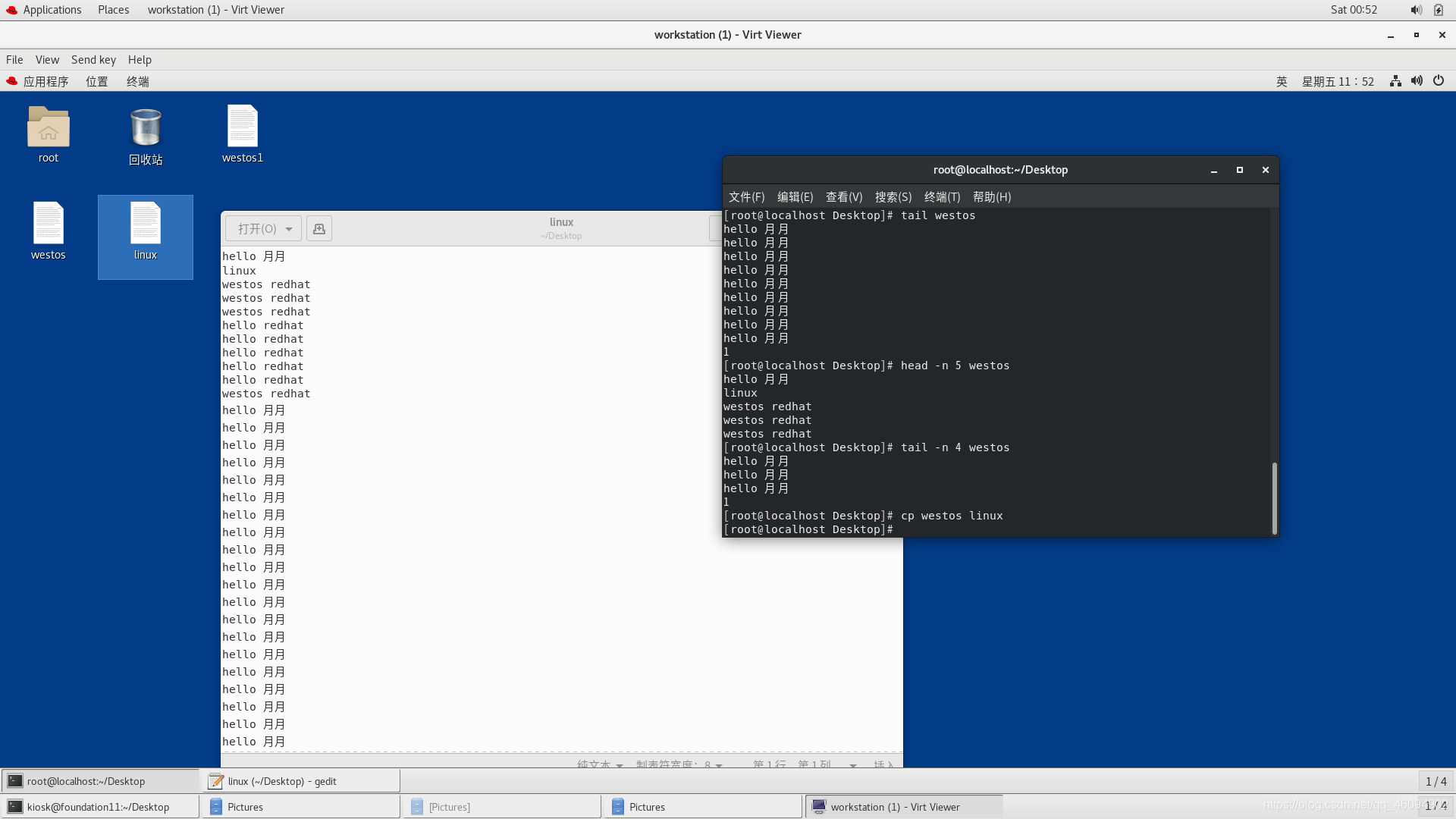Close the root@localhost terminal window
The image size is (1456, 819).
click(x=1266, y=170)
